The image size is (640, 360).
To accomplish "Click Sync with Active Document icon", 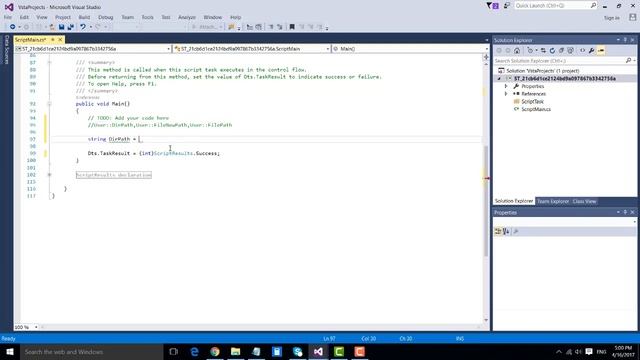I will (543, 51).
